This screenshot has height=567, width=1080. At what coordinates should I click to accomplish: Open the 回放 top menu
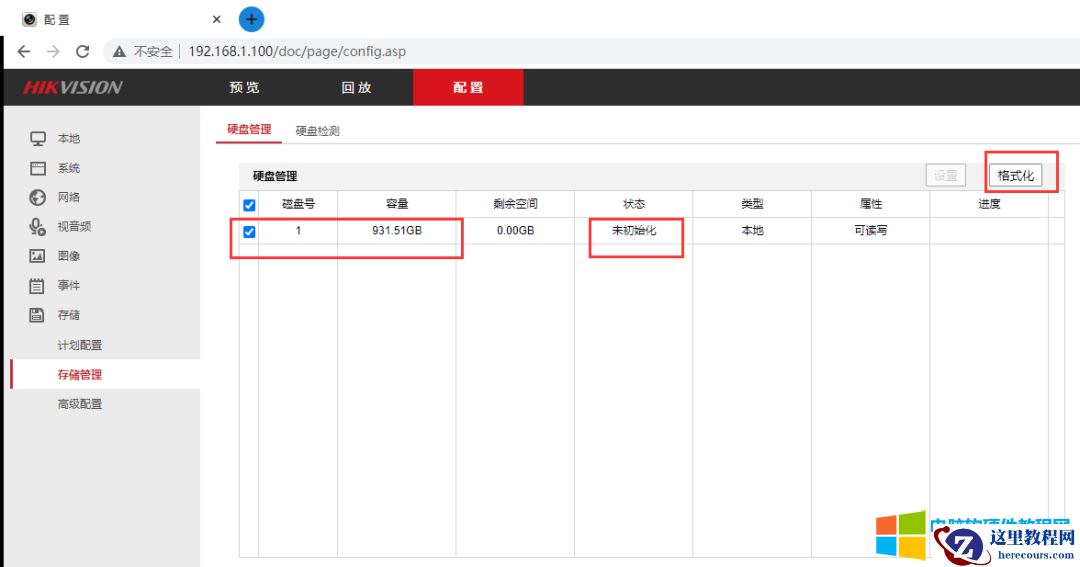(x=357, y=87)
